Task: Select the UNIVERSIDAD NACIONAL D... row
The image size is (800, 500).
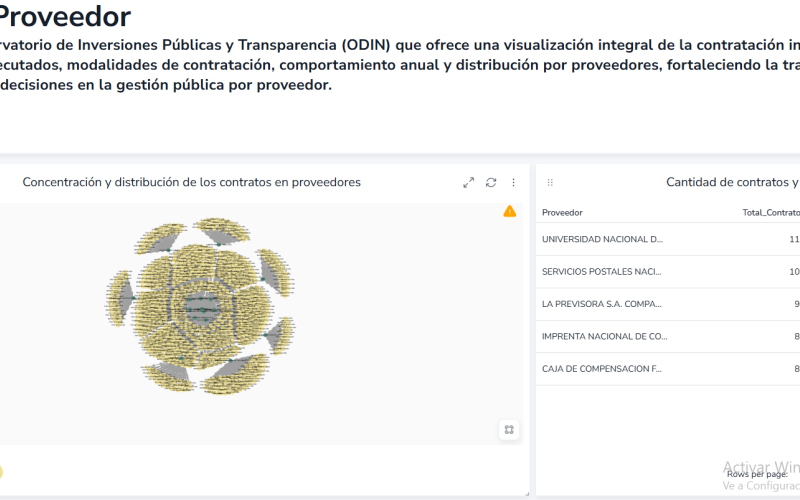Action: click(668, 239)
